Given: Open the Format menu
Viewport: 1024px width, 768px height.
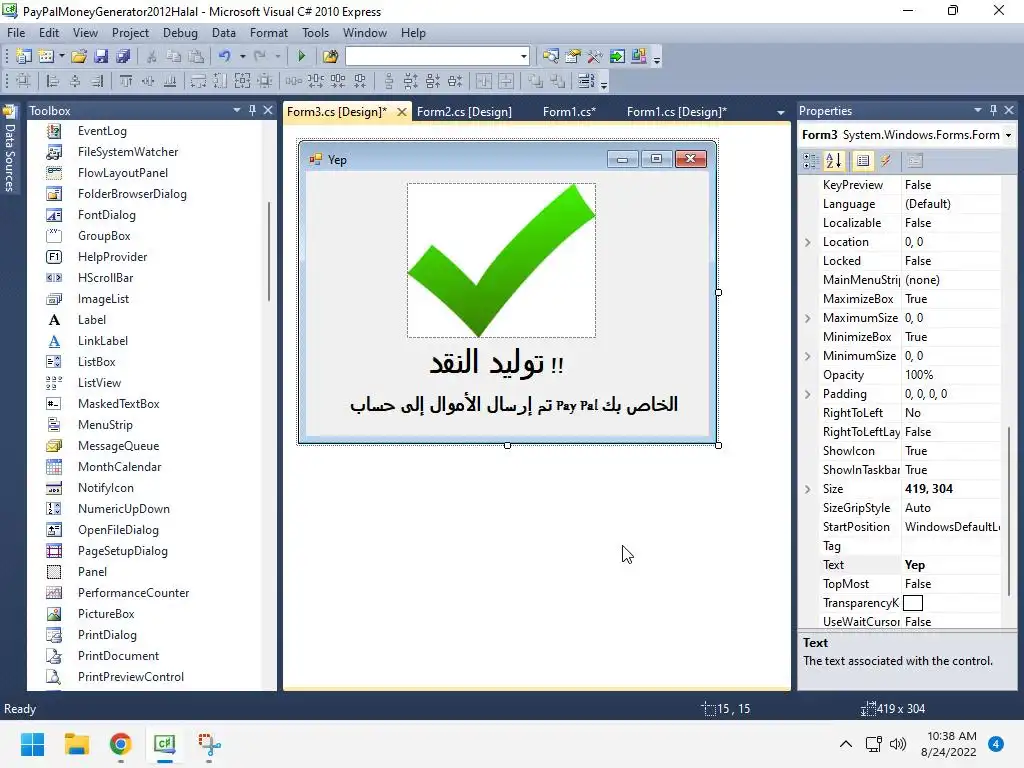Looking at the screenshot, I should pyautogui.click(x=268, y=33).
